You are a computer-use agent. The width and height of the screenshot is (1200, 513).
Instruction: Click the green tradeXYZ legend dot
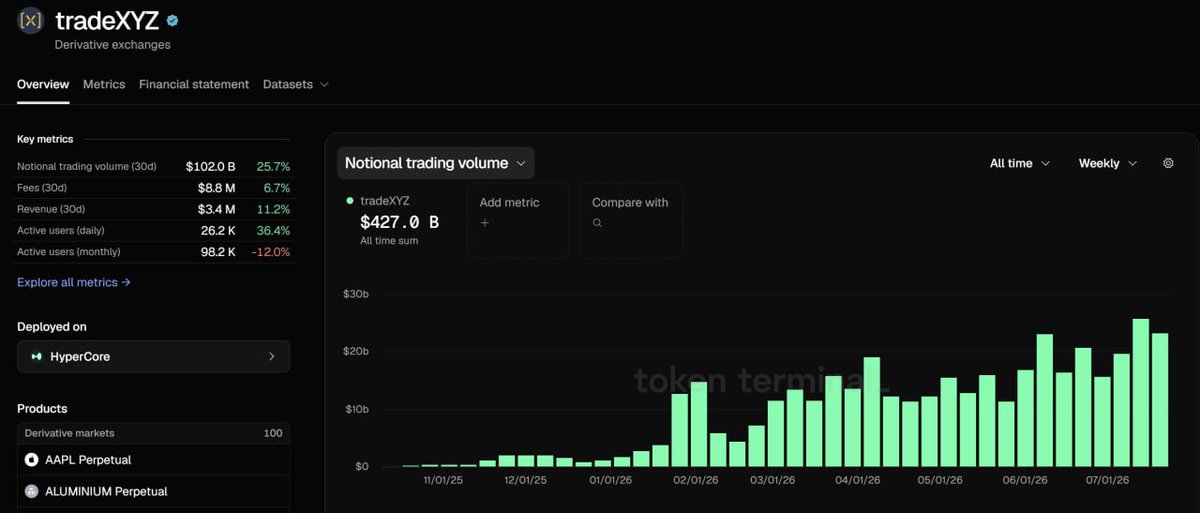coord(349,201)
